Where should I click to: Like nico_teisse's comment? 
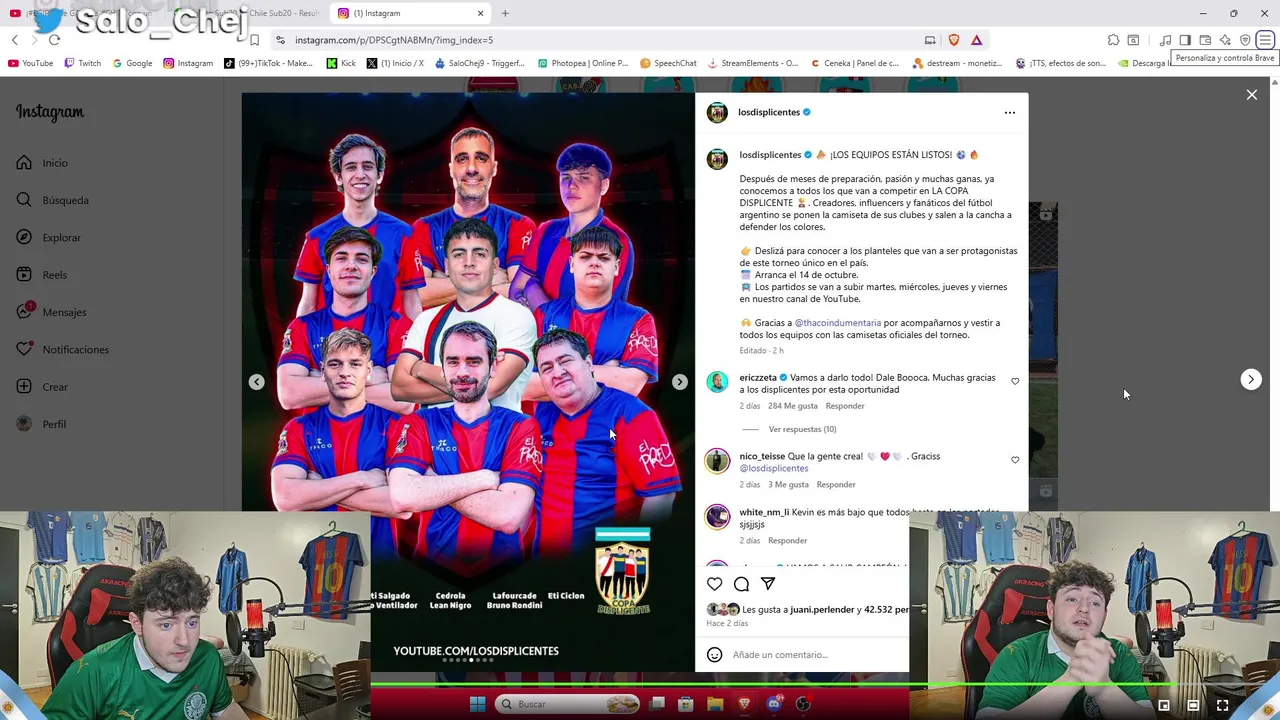[x=1015, y=460]
